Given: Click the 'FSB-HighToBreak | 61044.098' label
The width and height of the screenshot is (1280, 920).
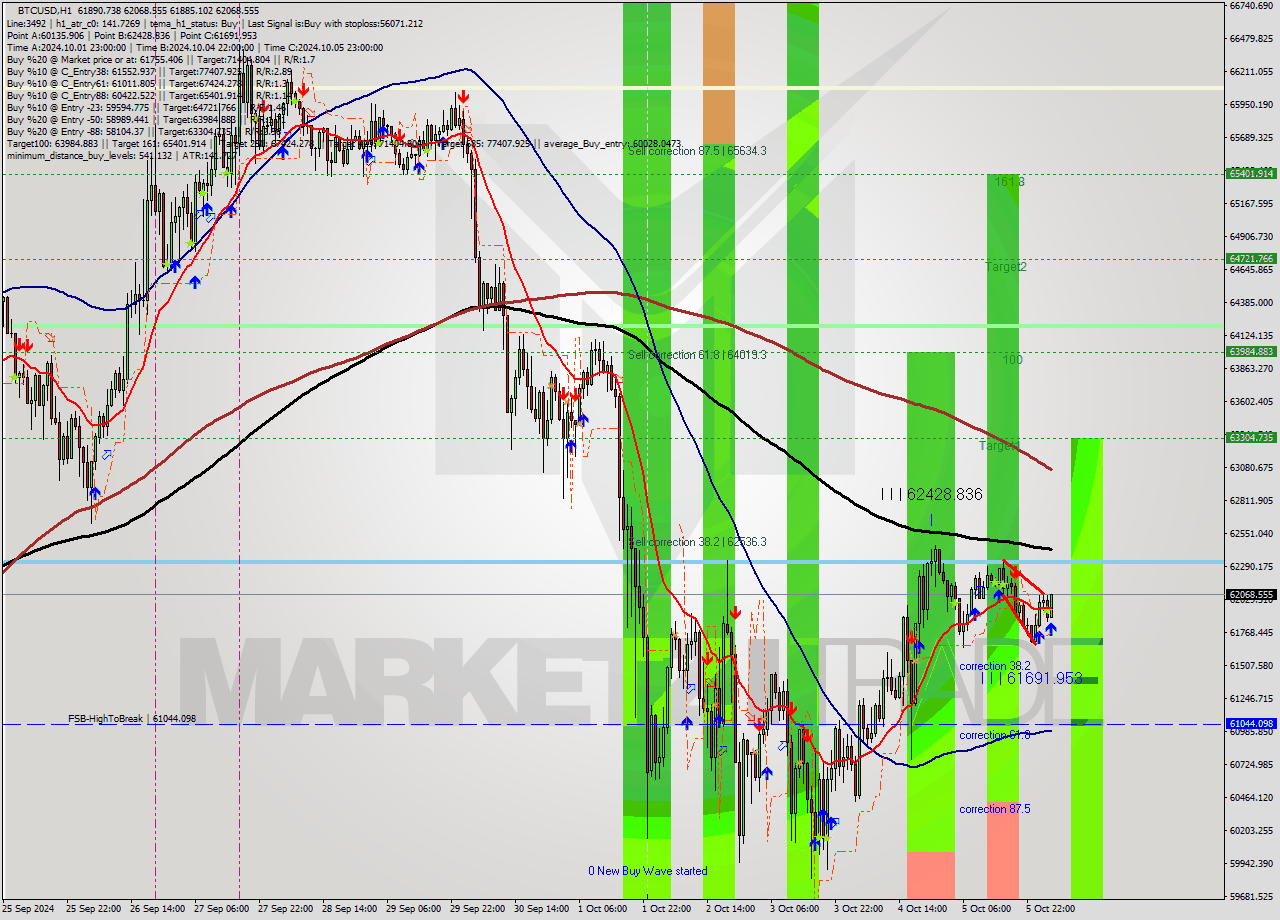Looking at the screenshot, I should point(132,719).
